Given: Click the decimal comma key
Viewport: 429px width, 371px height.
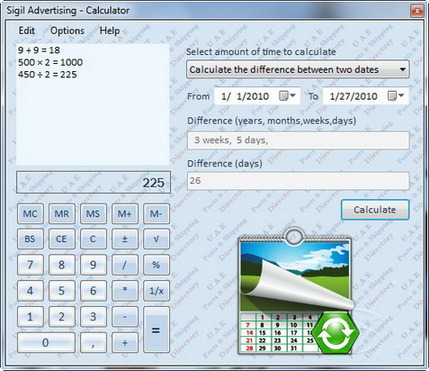Looking at the screenshot, I should pyautogui.click(x=93, y=342).
